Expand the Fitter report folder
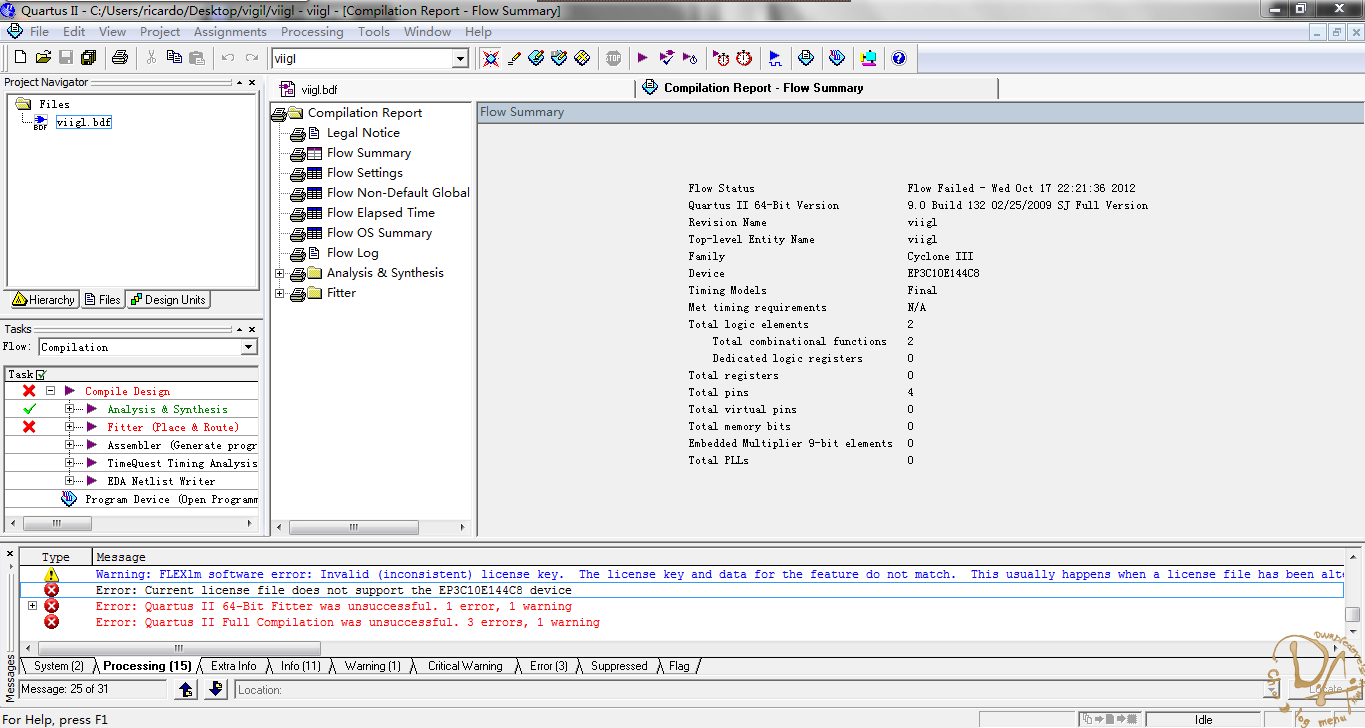 279,293
